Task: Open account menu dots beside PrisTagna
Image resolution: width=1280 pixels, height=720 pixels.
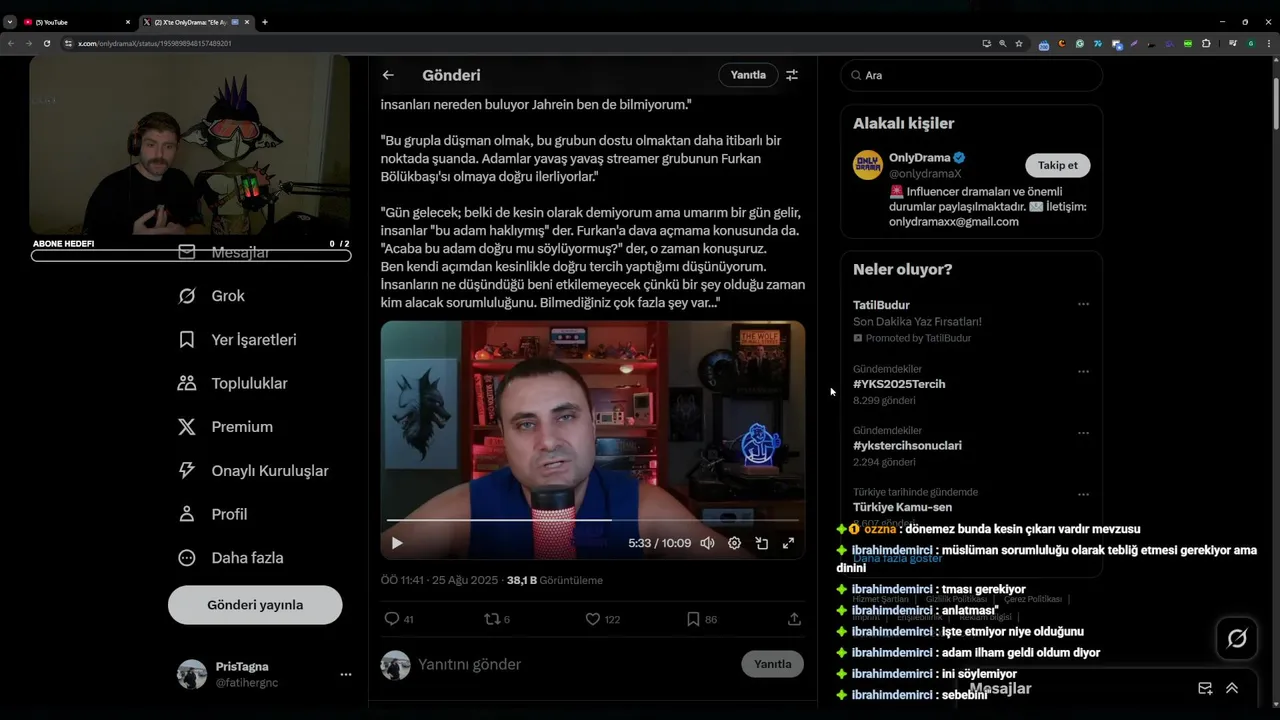Action: tap(346, 674)
